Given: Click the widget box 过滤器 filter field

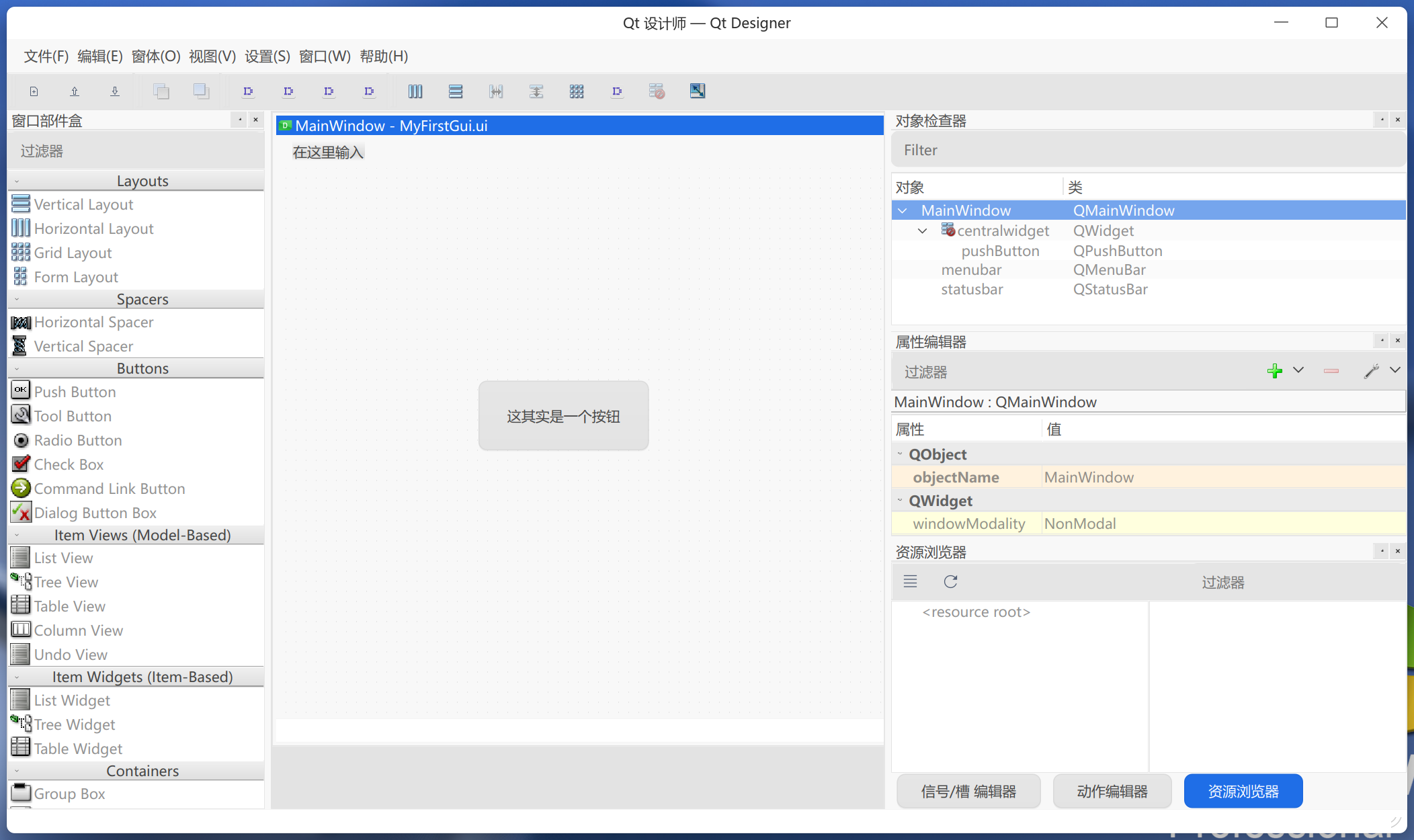Looking at the screenshot, I should (136, 151).
